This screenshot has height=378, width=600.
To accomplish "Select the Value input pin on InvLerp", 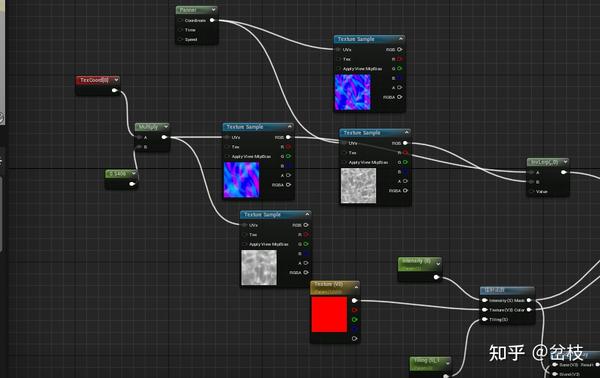I will (x=531, y=191).
